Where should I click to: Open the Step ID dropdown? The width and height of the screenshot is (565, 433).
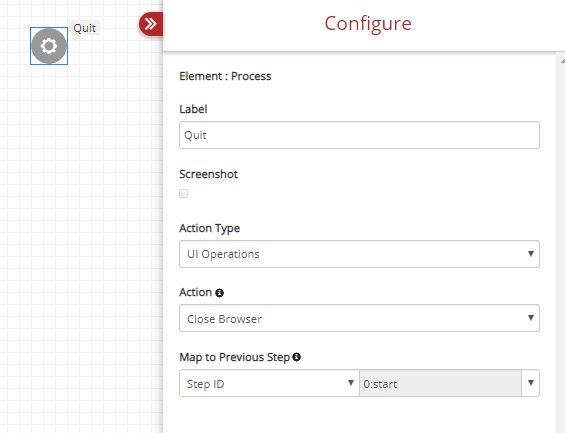coord(269,383)
